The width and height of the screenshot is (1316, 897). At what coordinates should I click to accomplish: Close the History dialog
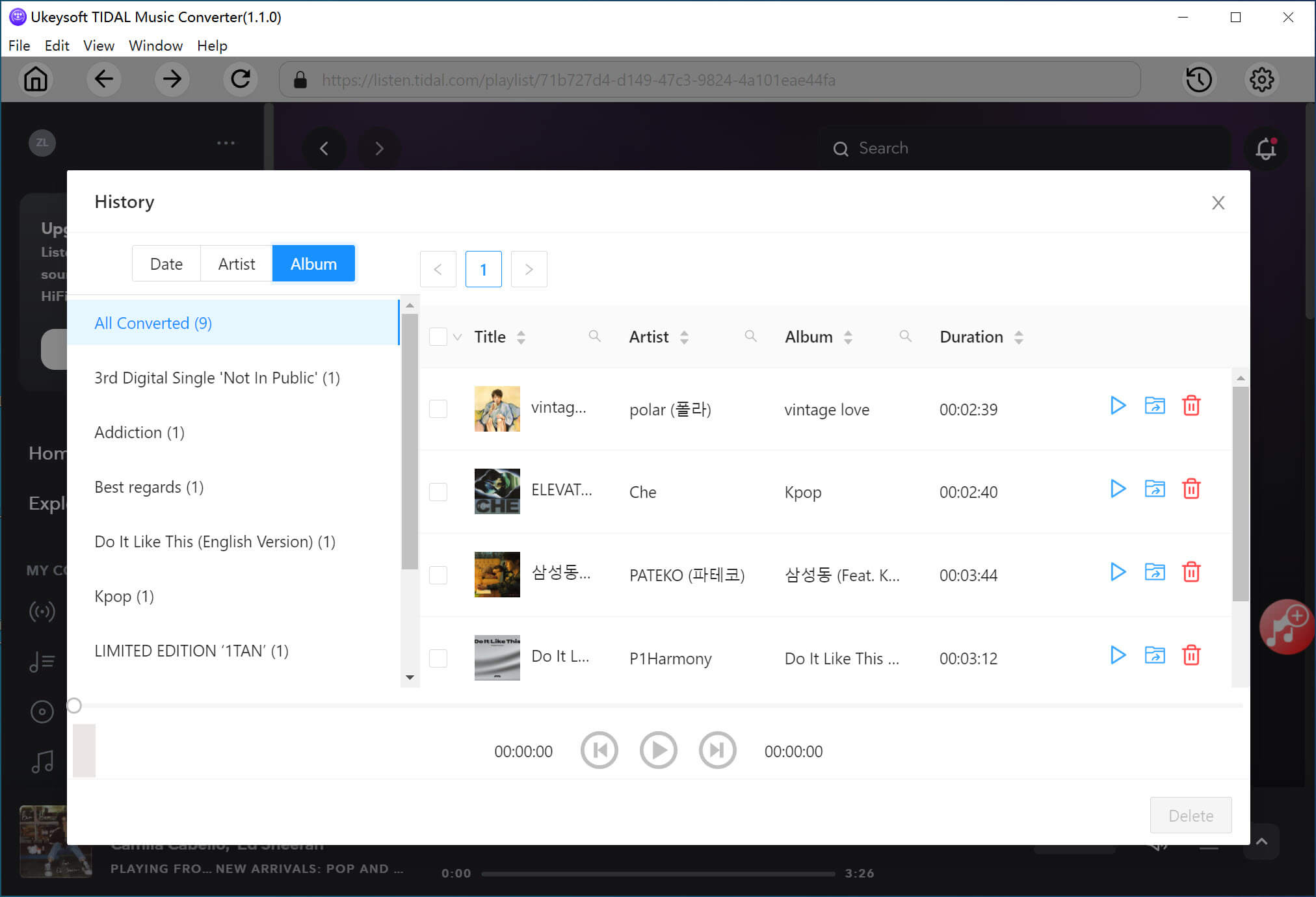tap(1218, 203)
